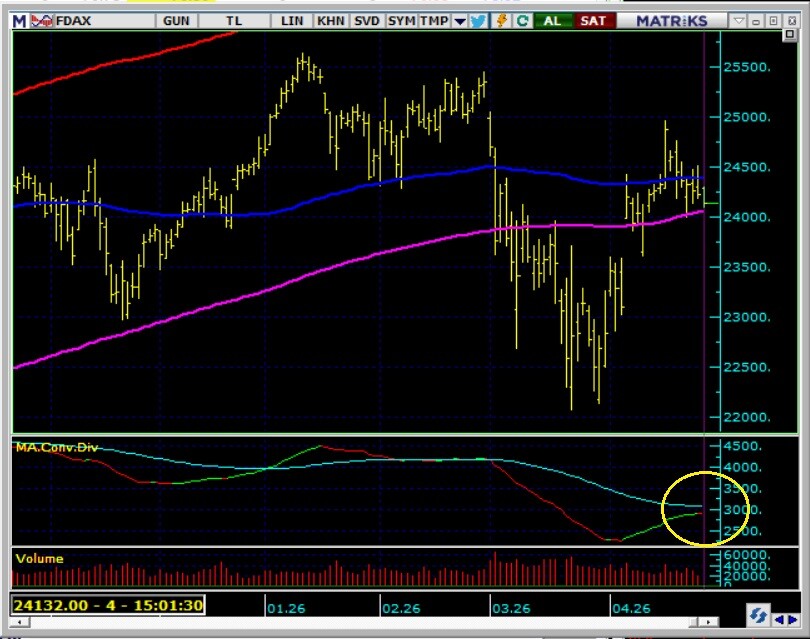Click the FDAX symbol field
This screenshot has width=810, height=639.
click(90, 20)
